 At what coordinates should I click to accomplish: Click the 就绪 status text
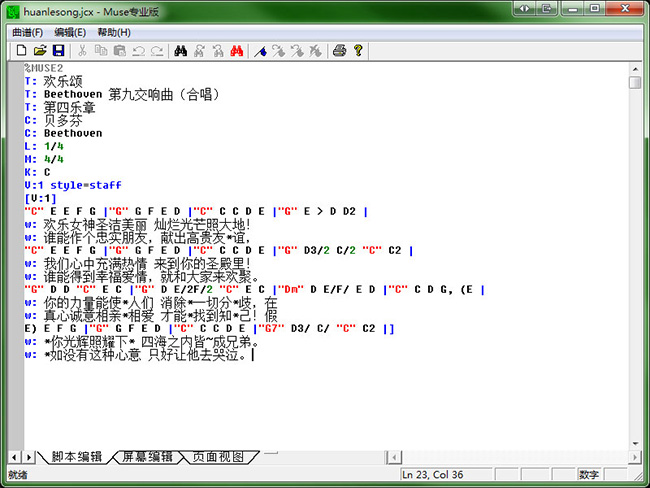coord(17,475)
